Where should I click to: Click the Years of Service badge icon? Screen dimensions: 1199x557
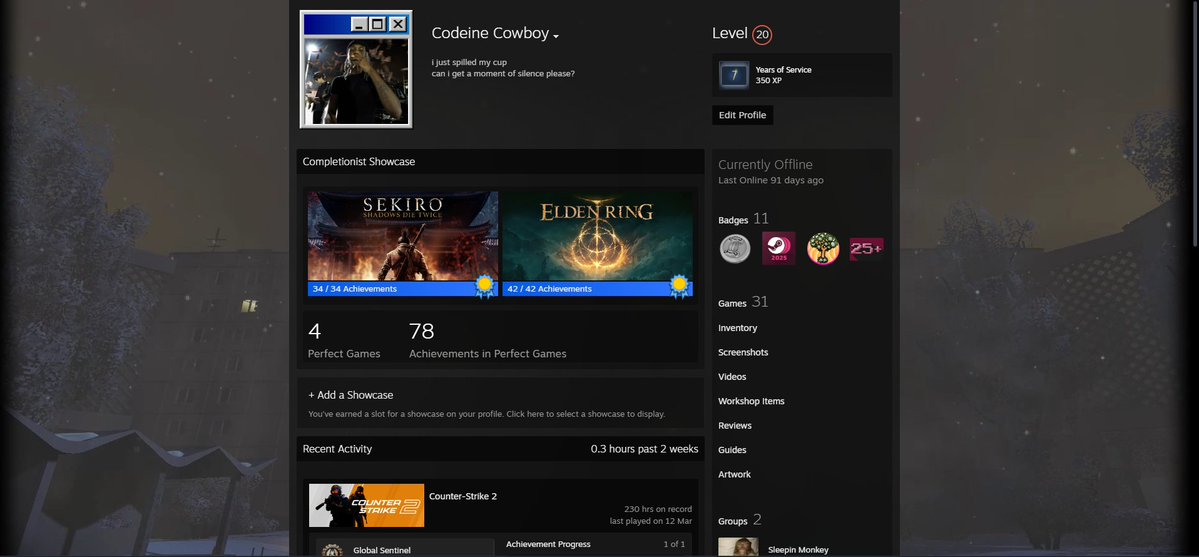733,75
